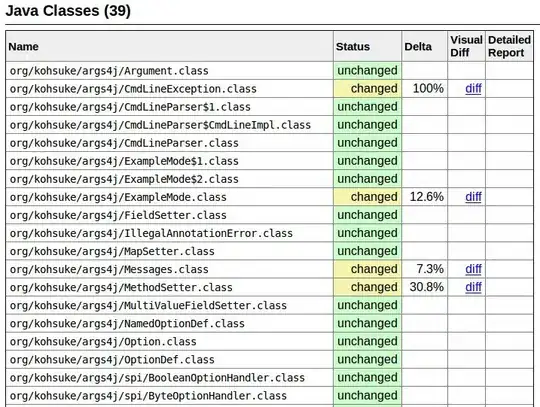The image size is (540, 407).
Task: Open diff link for Messages.class
Action: [473, 269]
